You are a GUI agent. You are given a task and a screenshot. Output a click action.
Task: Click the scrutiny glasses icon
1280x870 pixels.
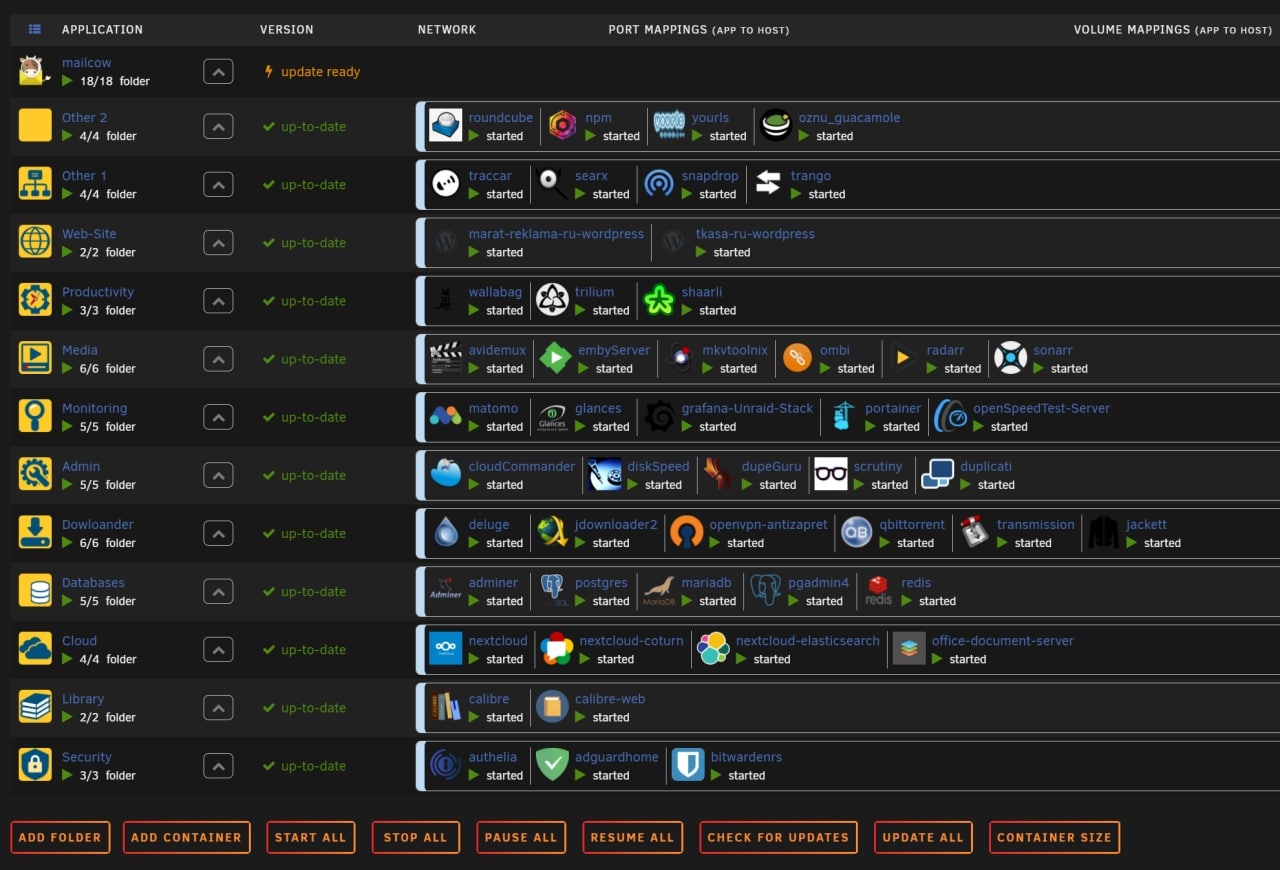(830, 474)
